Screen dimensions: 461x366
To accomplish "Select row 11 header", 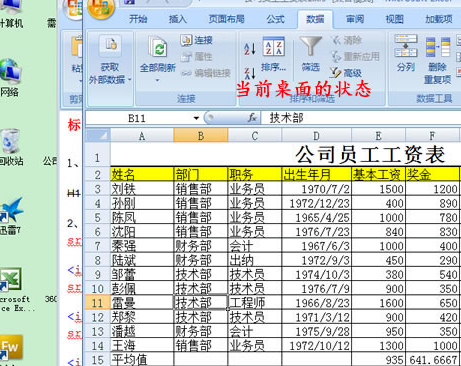I will click(x=97, y=303).
